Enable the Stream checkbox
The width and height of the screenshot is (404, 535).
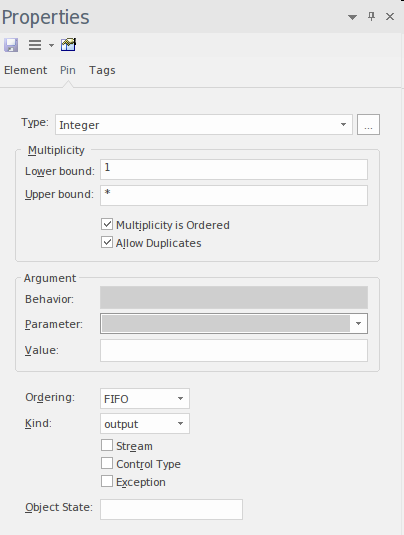point(107,445)
